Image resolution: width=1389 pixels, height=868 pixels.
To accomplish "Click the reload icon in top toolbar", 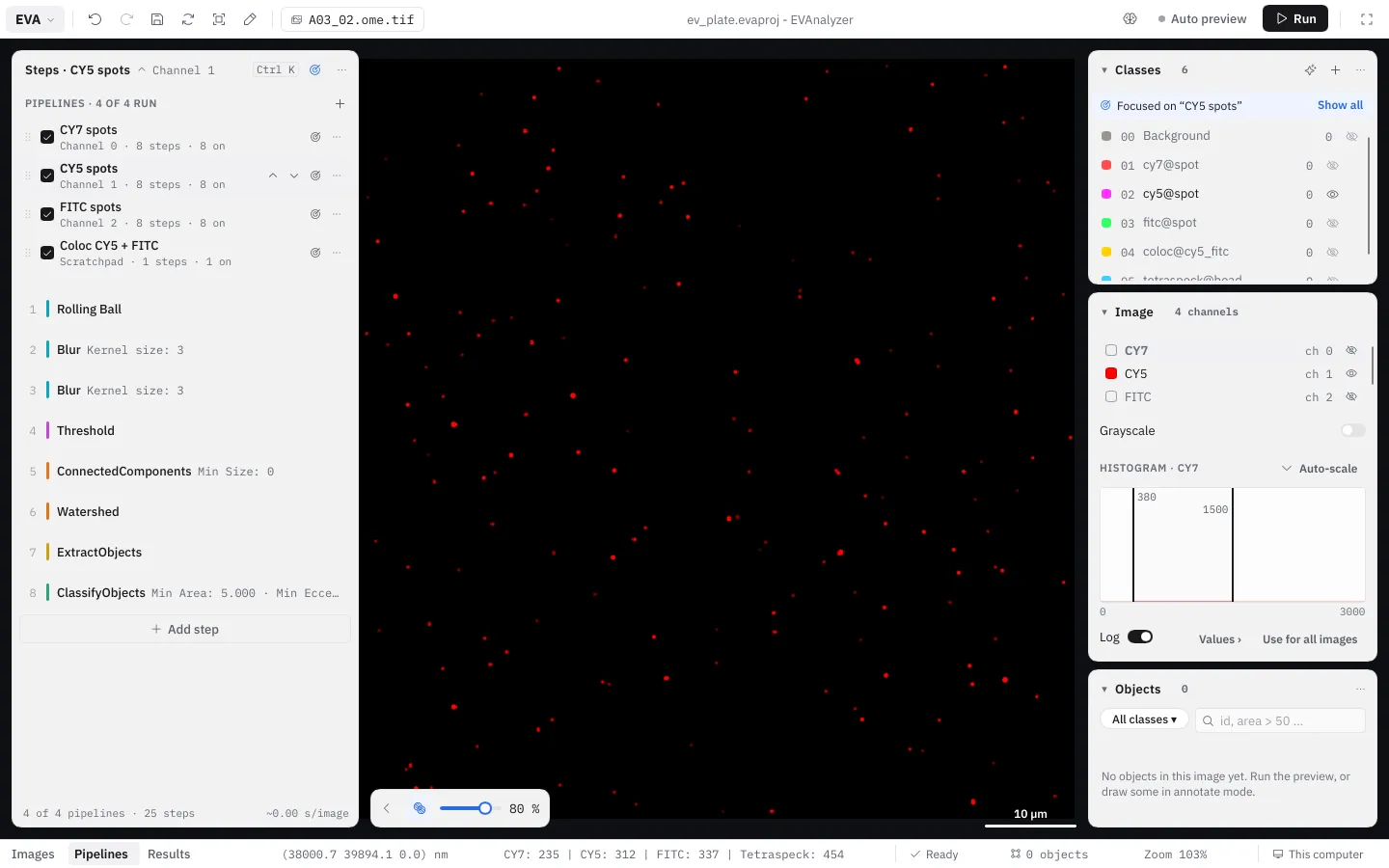I will coord(188,19).
